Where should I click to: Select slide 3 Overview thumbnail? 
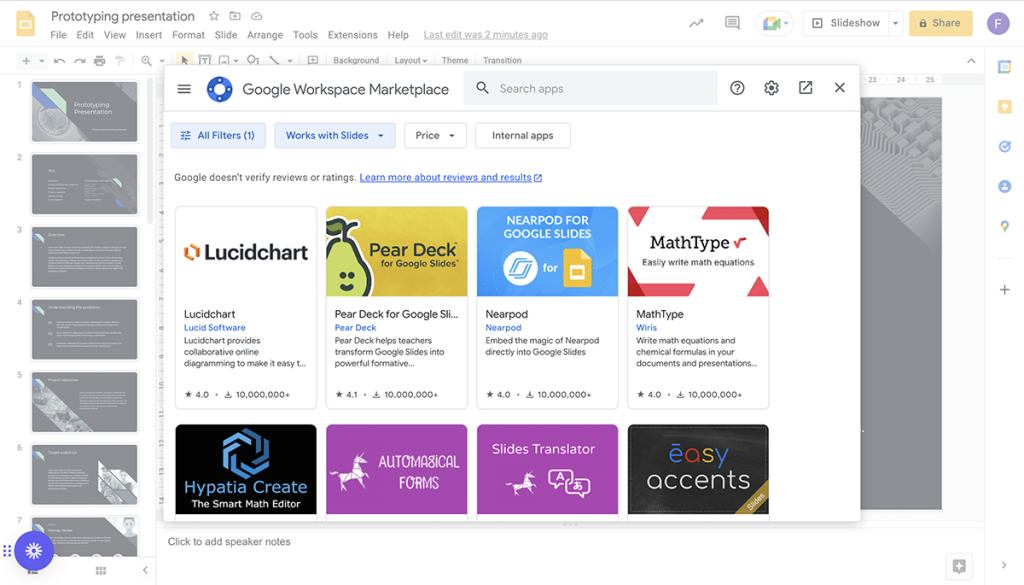[x=85, y=257]
